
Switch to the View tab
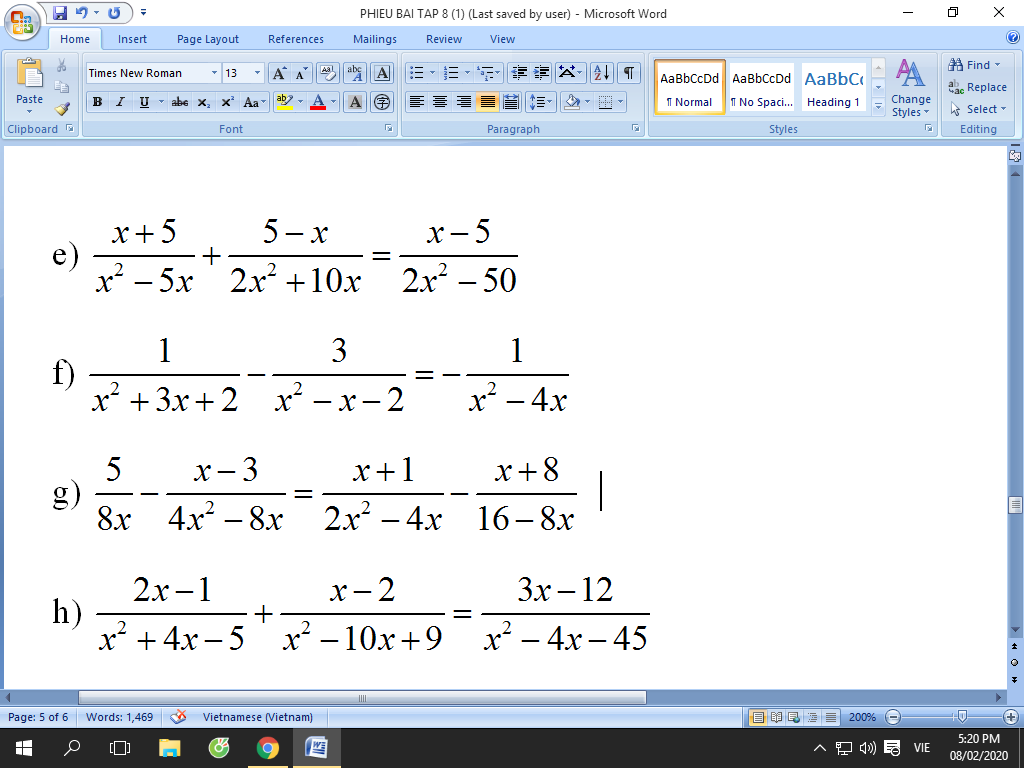tap(502, 39)
